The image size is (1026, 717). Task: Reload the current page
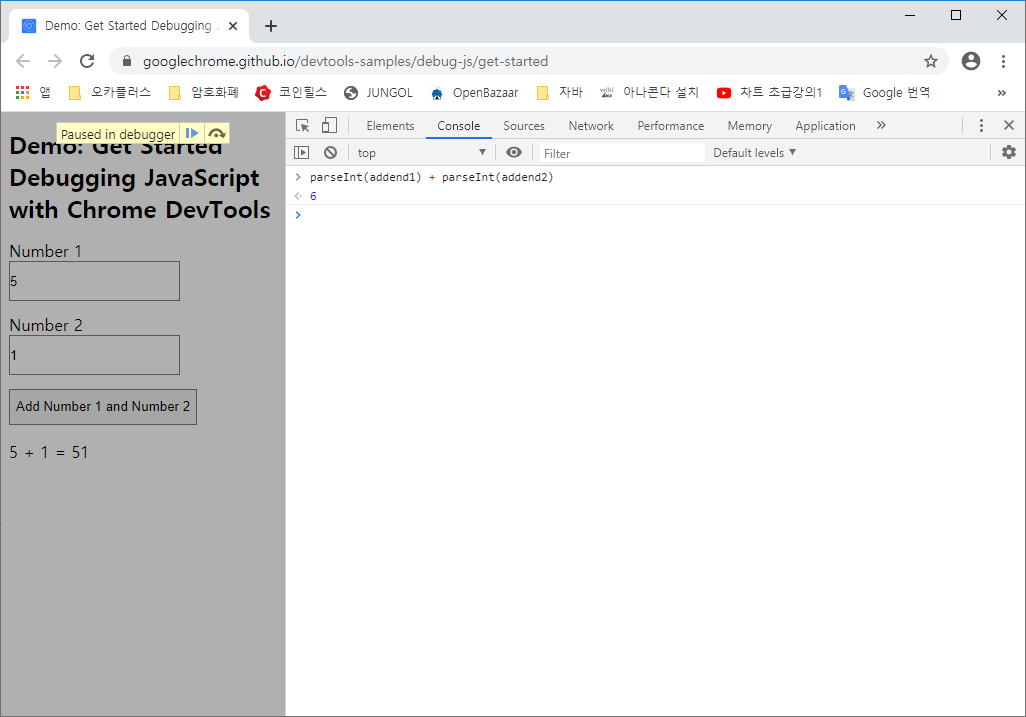87,61
